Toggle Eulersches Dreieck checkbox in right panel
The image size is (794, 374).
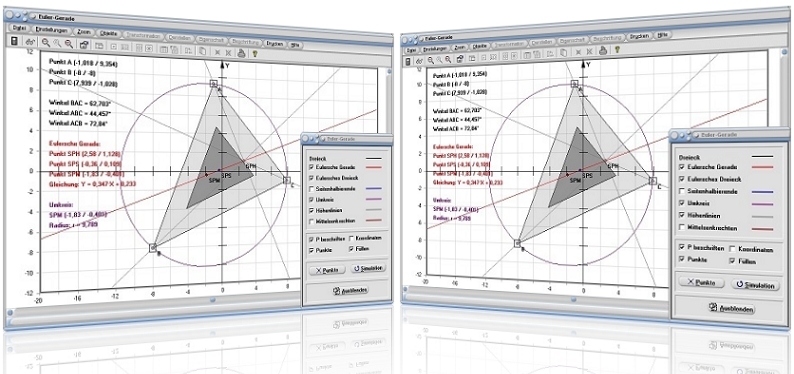point(681,179)
